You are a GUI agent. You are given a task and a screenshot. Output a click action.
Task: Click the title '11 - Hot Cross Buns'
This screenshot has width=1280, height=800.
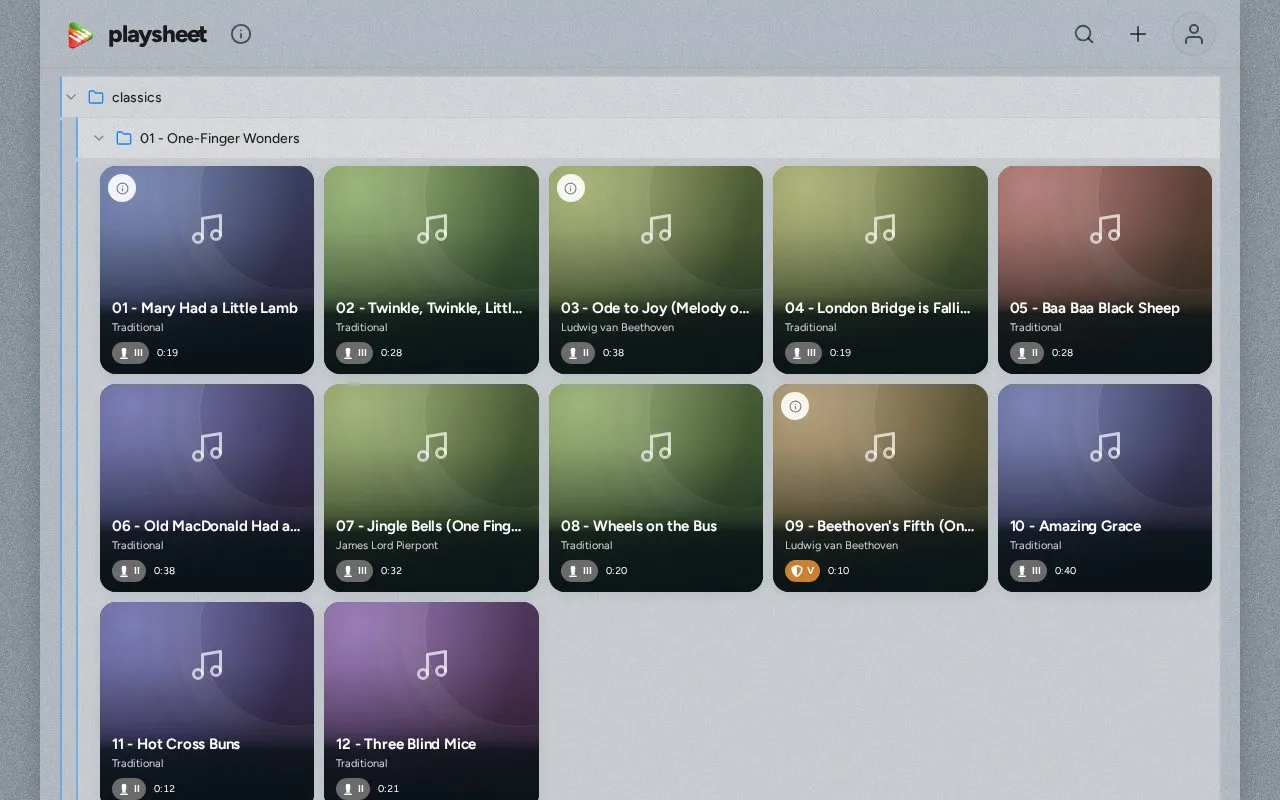tap(176, 744)
